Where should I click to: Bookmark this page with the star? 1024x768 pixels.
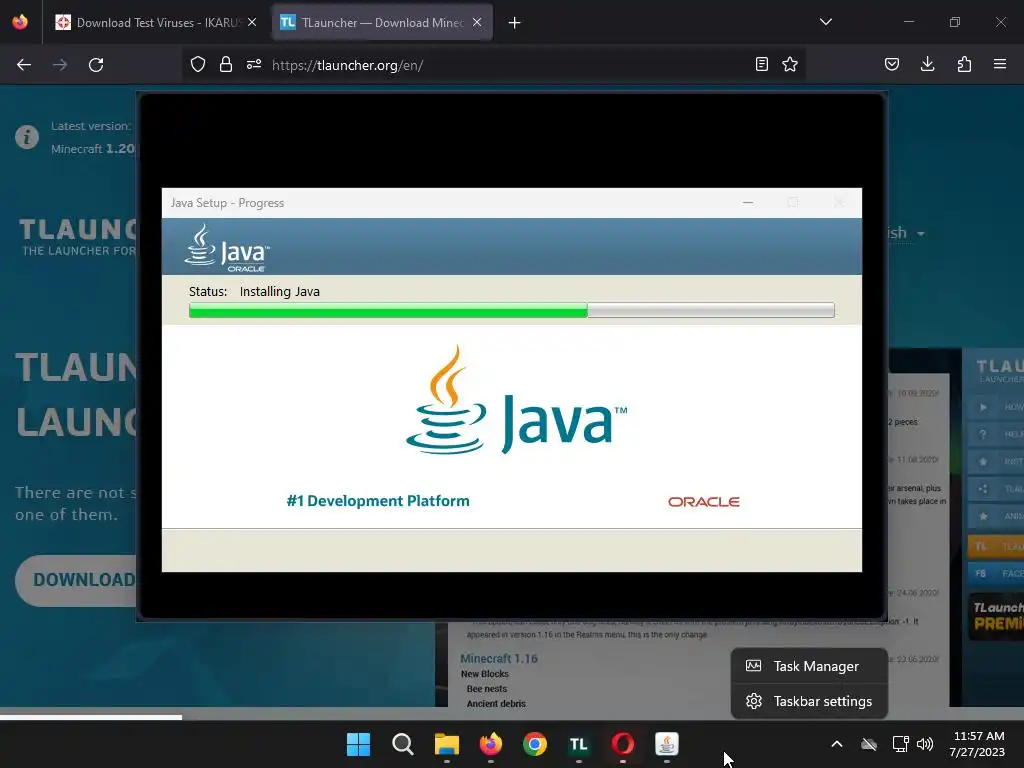[790, 64]
